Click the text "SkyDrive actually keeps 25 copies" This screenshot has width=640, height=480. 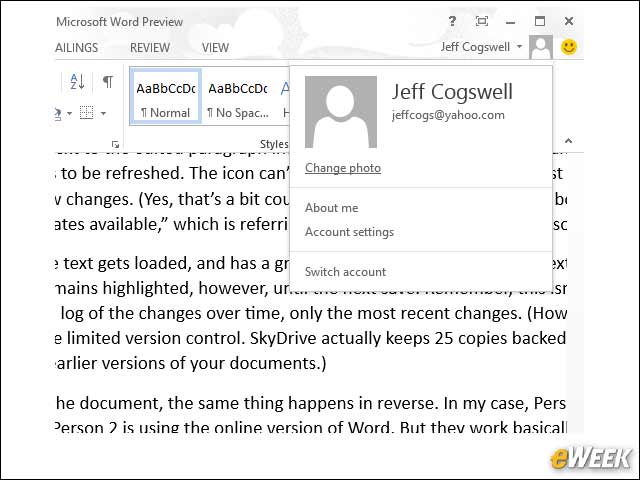tap(352, 338)
